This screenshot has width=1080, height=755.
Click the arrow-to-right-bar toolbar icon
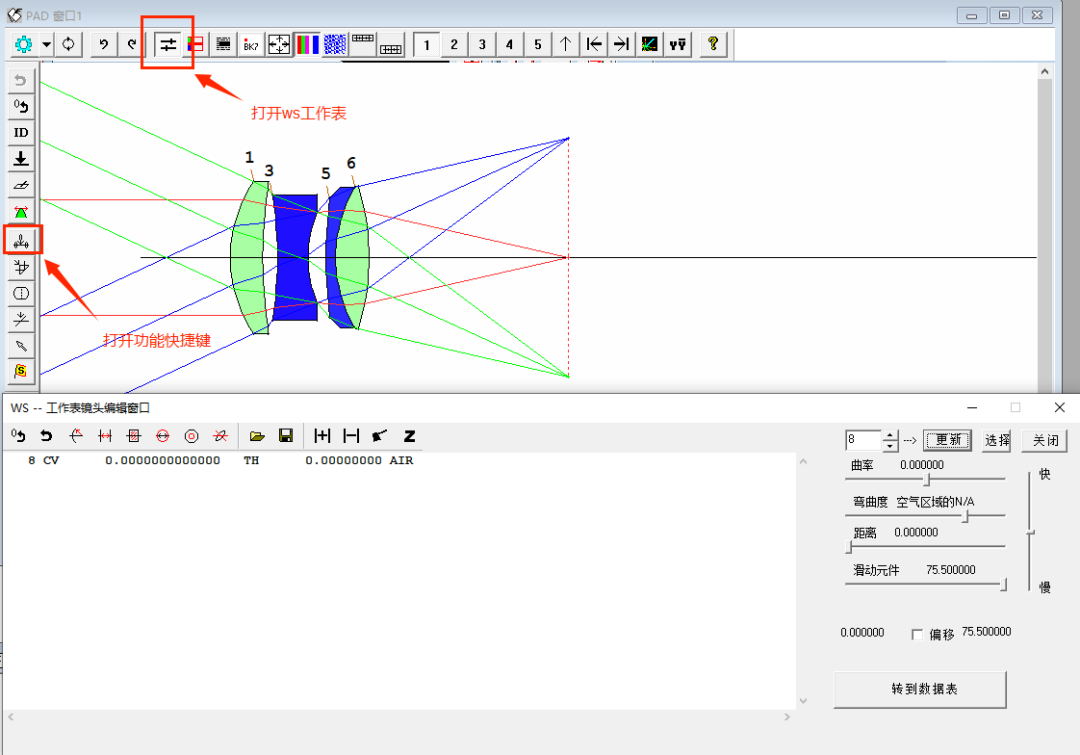(621, 45)
